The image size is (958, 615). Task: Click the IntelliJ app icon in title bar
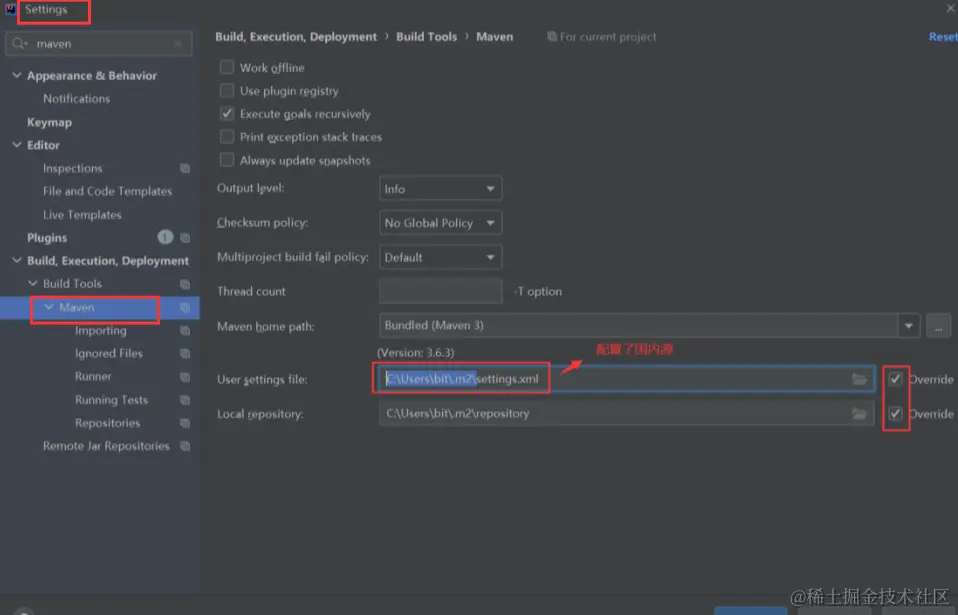[10, 9]
